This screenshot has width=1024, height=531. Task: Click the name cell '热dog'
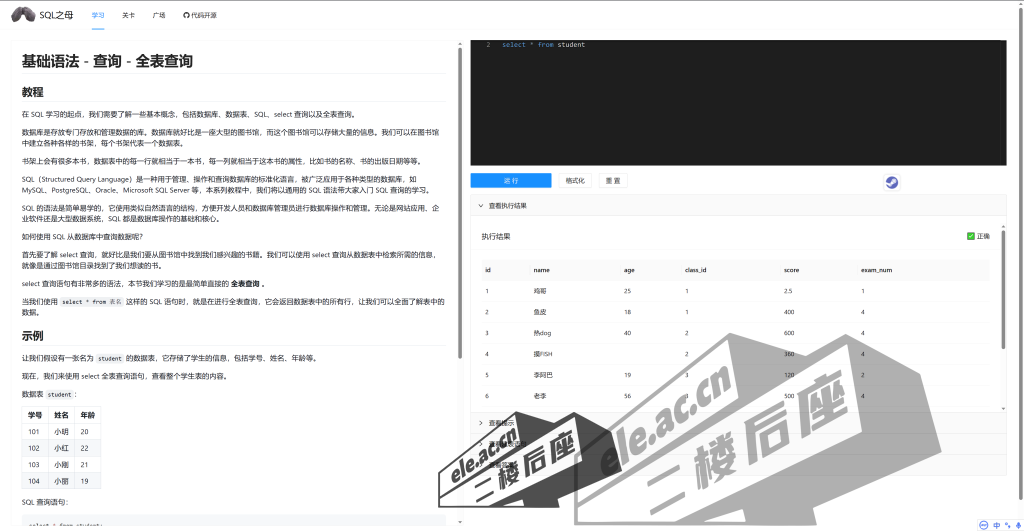coord(542,333)
